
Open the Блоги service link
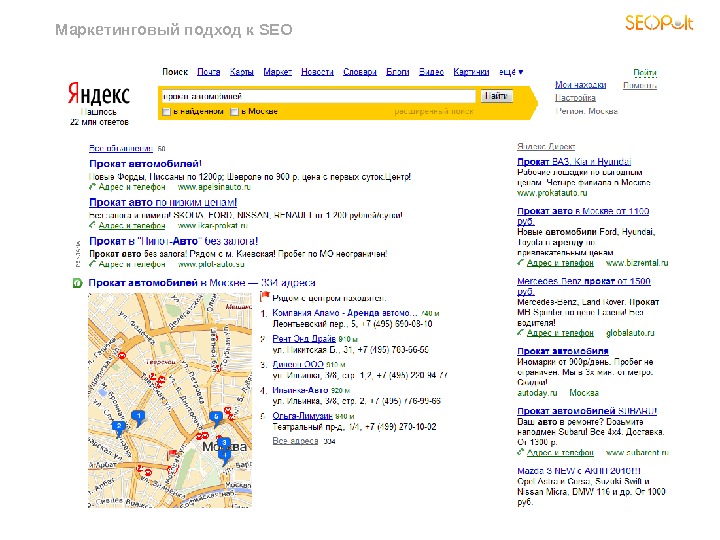pos(398,72)
